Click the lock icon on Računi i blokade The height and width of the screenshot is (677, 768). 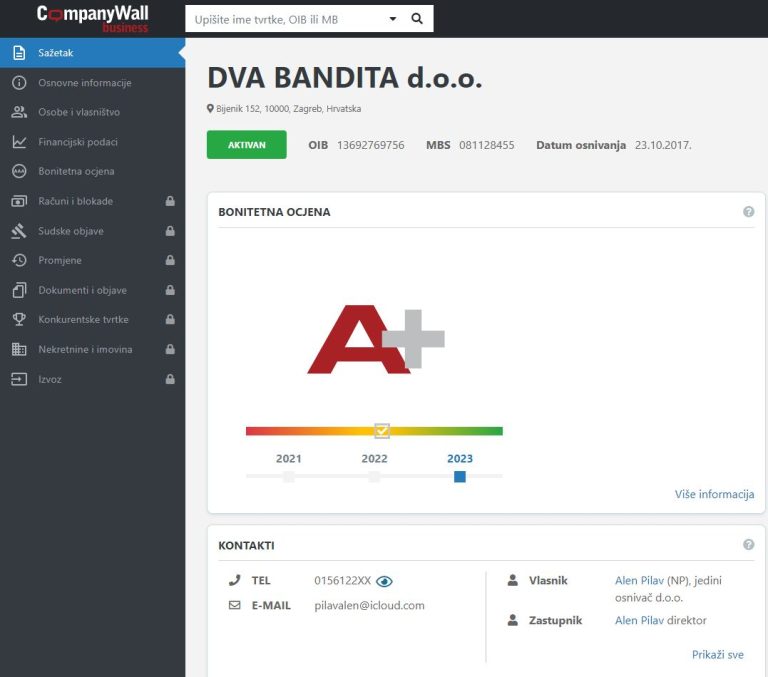[170, 201]
